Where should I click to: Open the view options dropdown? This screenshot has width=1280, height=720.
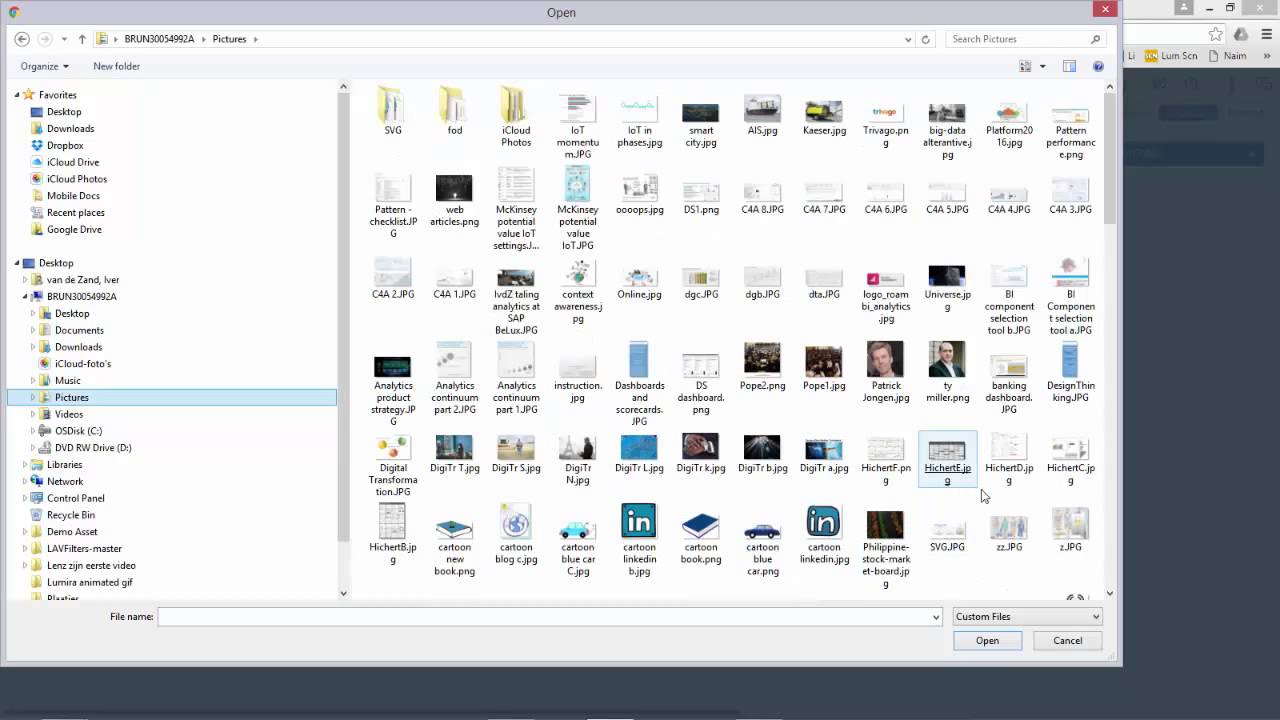click(1042, 66)
